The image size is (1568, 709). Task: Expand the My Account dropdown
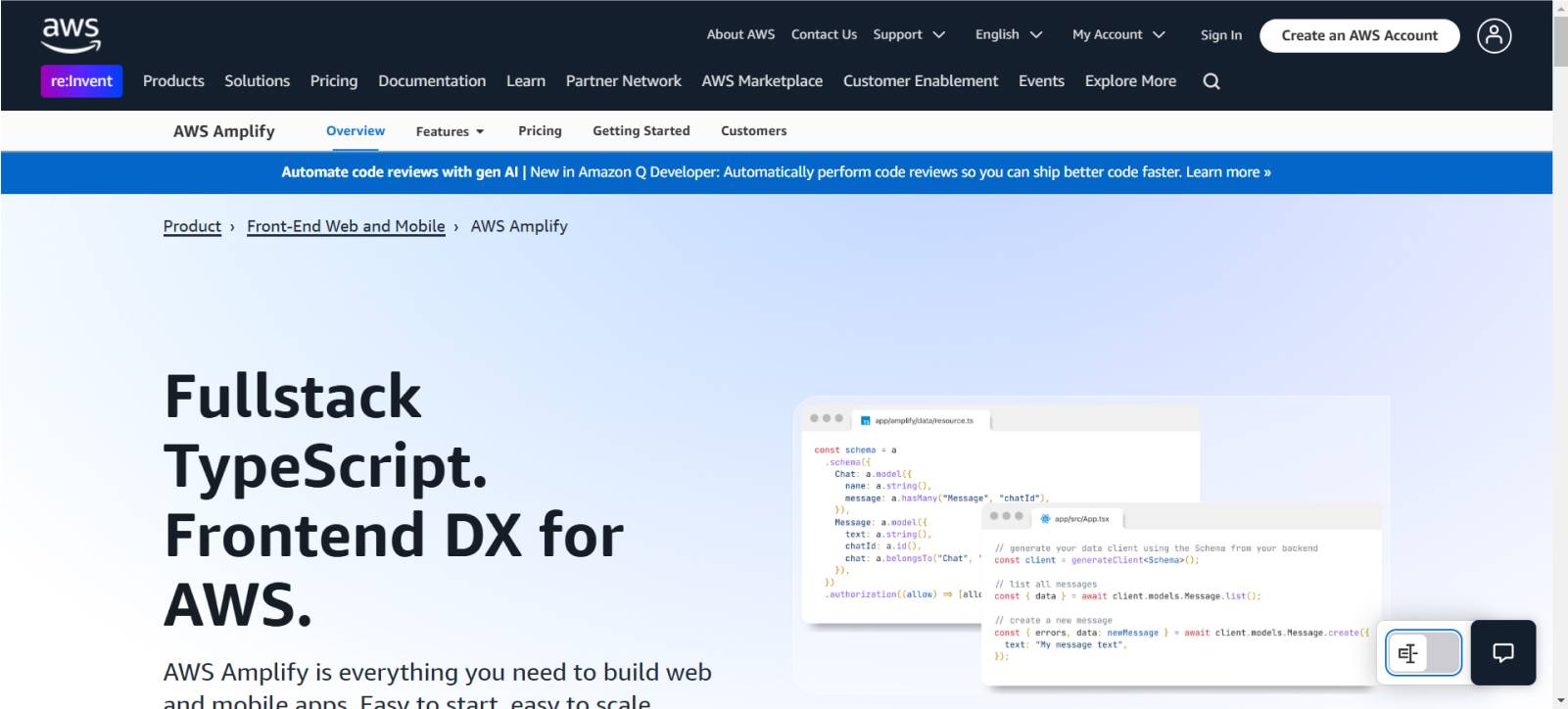pyautogui.click(x=1118, y=34)
